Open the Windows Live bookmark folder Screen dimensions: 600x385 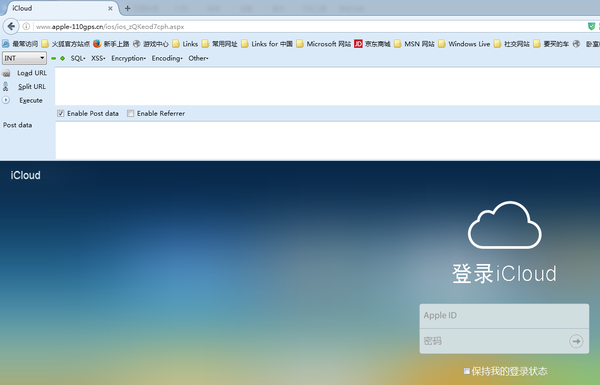[464, 44]
